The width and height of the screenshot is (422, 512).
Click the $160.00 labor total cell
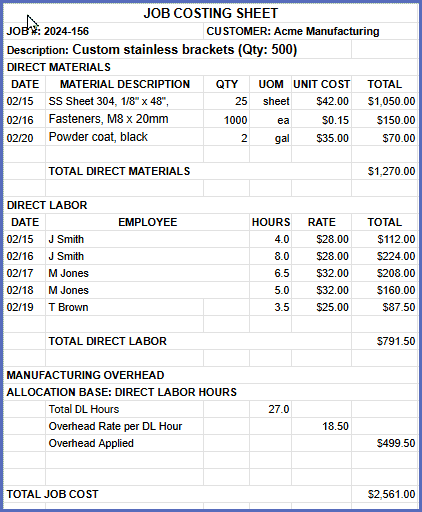pos(385,290)
